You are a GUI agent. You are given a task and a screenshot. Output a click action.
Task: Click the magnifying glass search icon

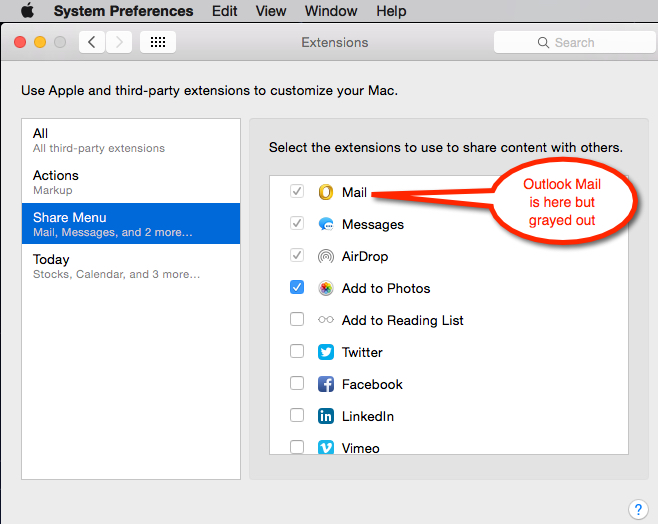(x=543, y=42)
